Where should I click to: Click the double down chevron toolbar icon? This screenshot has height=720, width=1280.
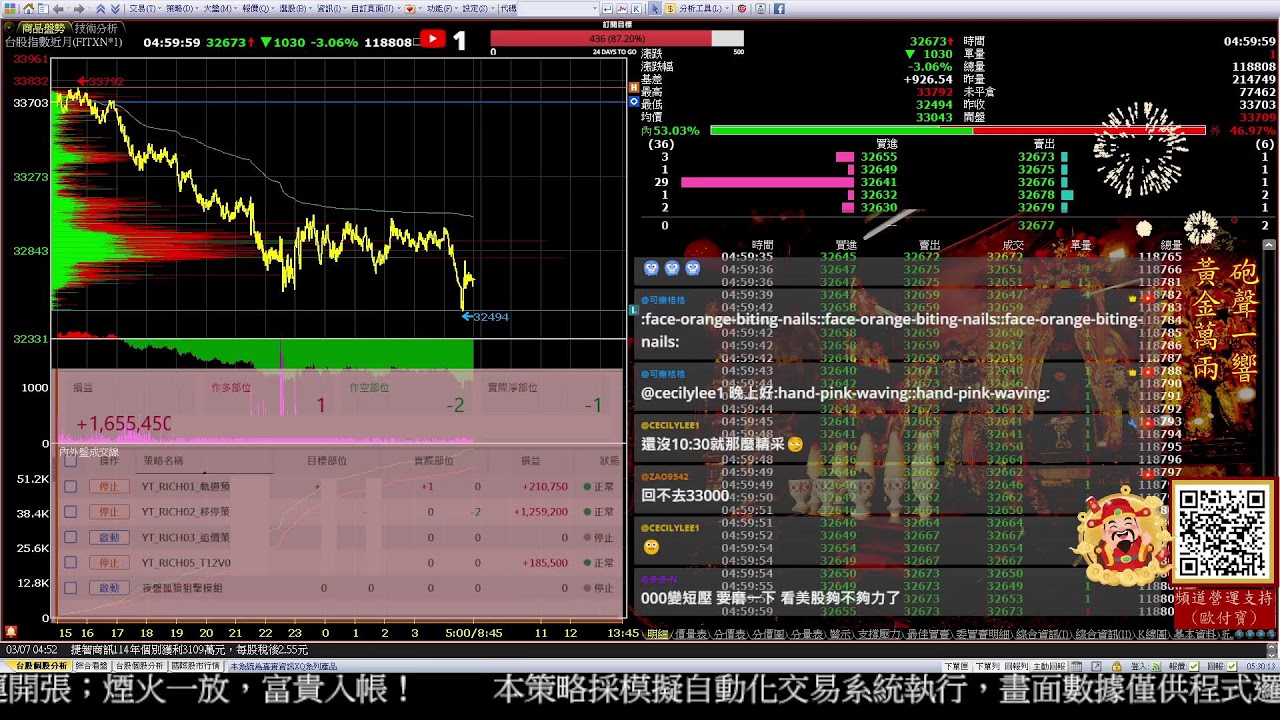[x=115, y=8]
